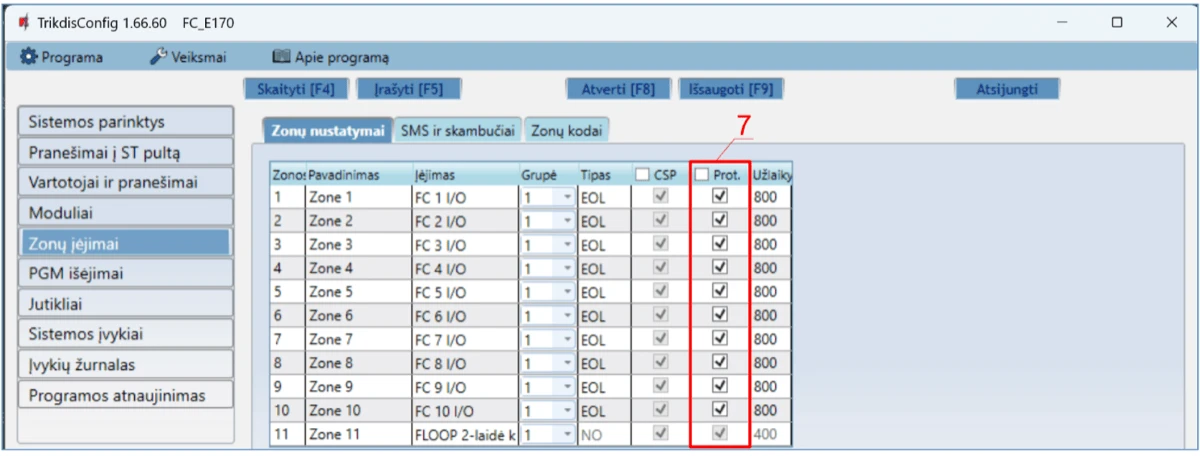This screenshot has height=456, width=1200.
Task: Click the Skaityti [F4] button
Action: point(296,89)
